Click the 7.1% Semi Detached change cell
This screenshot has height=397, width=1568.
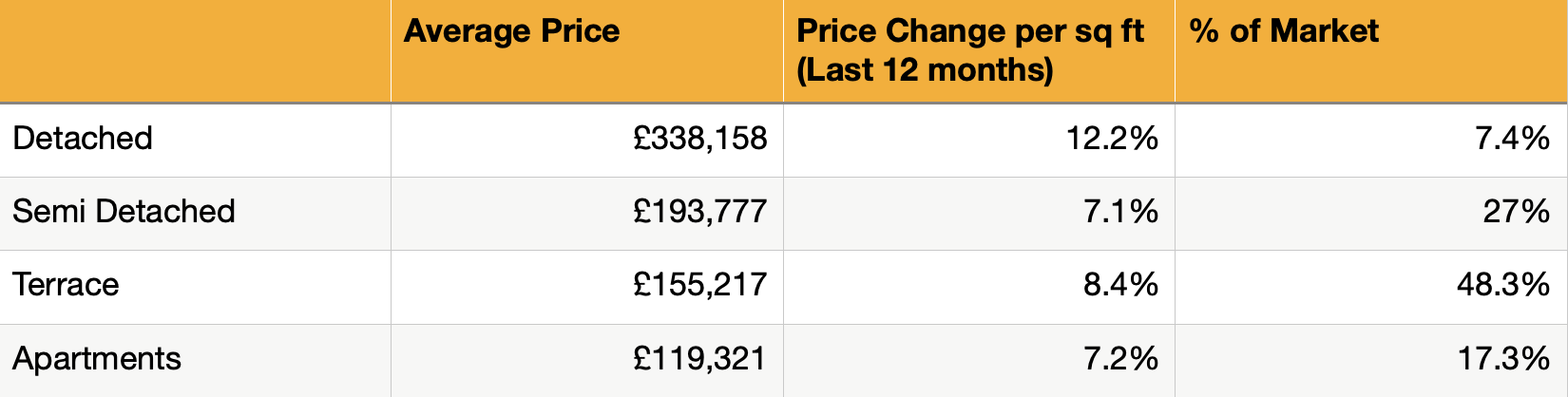pos(1120,212)
